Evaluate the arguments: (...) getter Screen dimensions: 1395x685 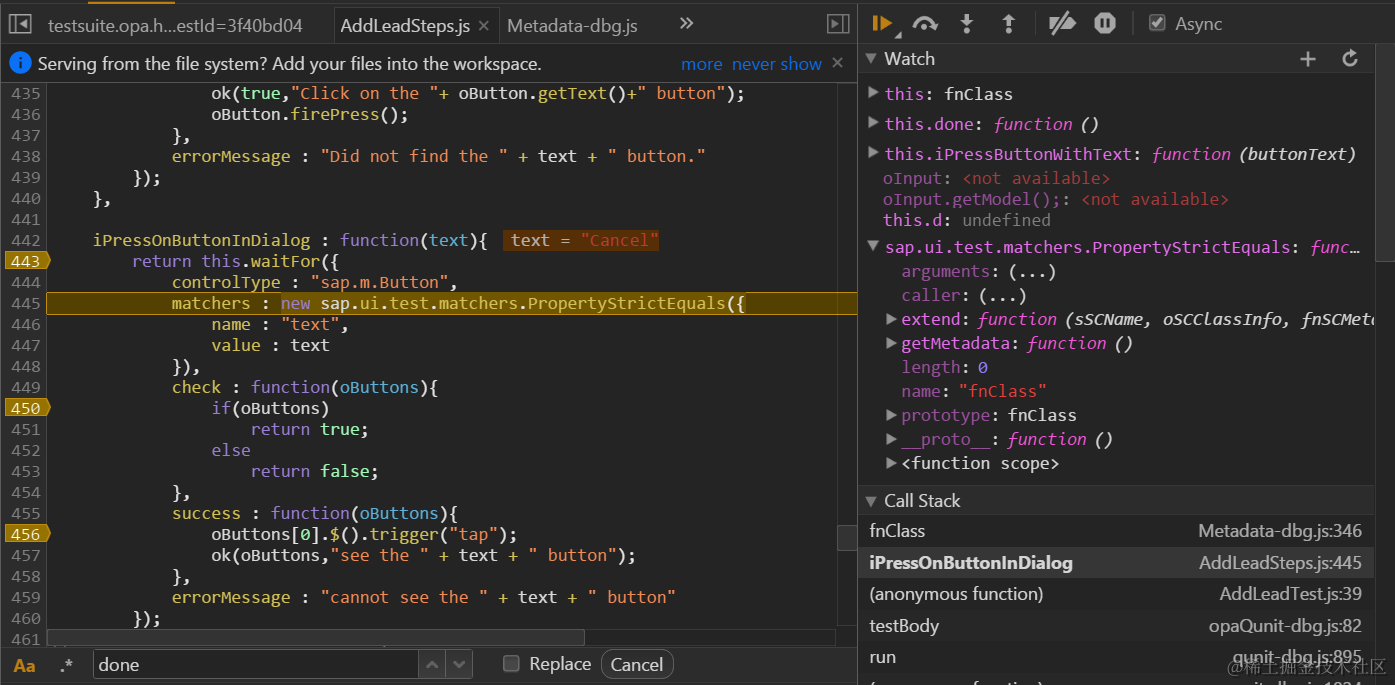[x=1033, y=271]
